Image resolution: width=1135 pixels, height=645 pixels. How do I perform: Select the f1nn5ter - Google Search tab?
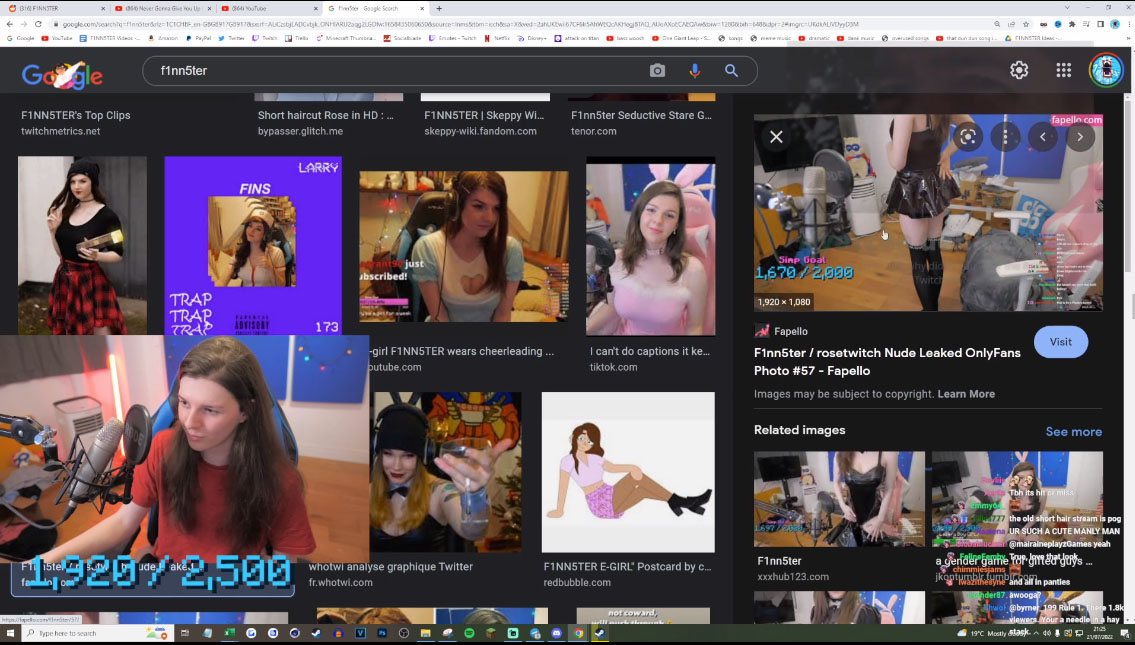[x=376, y=9]
